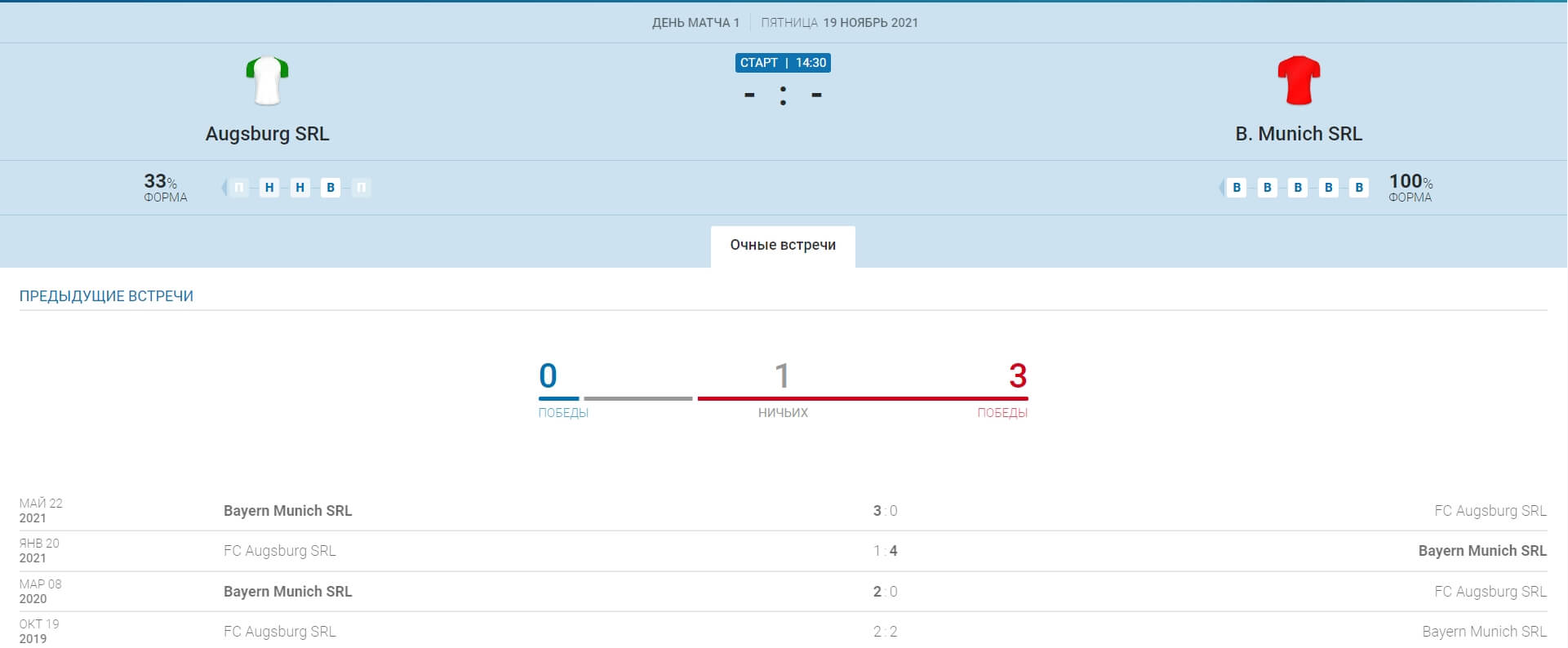Click FC Augsburg SRL in the ОКТ 19 2019 row

(280, 632)
